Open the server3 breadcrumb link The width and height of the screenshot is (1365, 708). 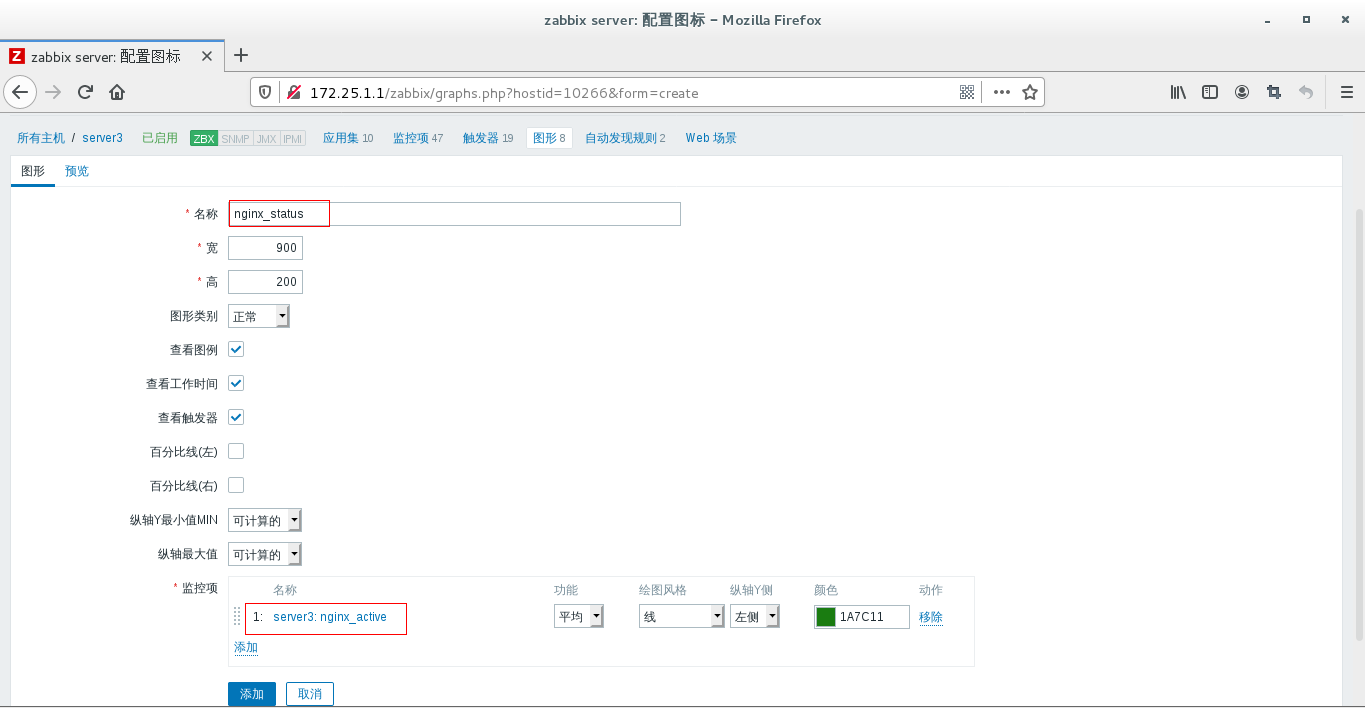click(103, 138)
